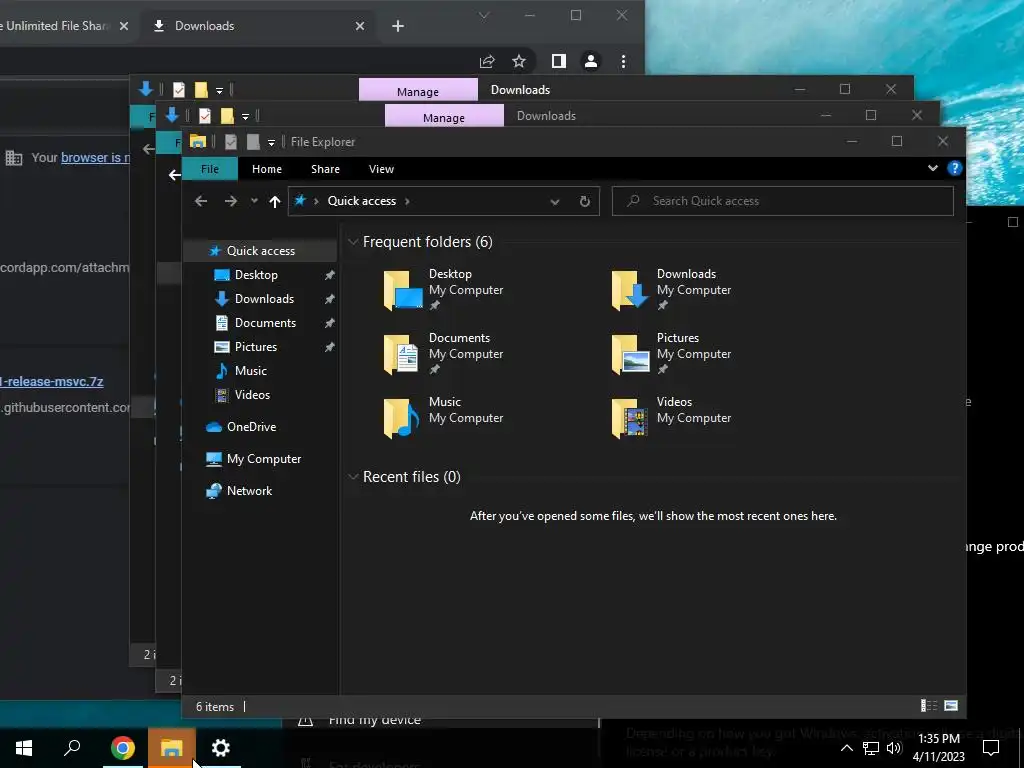
Task: Click the star root chevron in address bar
Action: point(316,201)
